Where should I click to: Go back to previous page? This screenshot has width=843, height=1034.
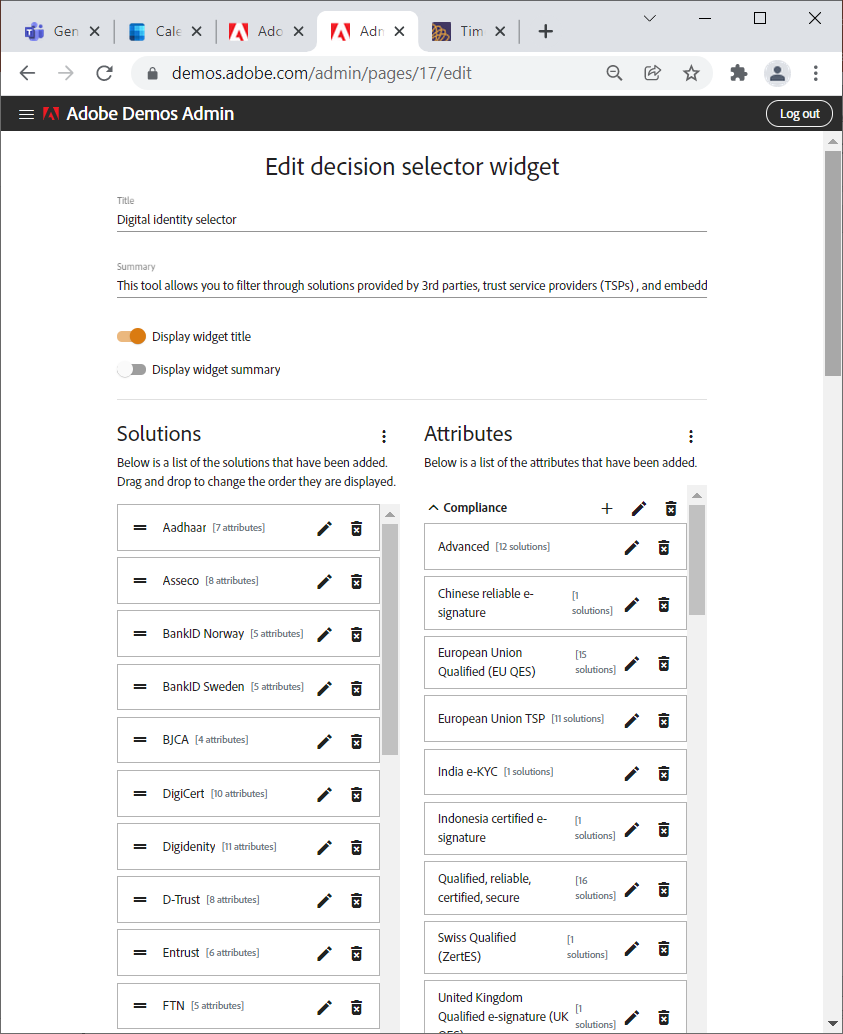click(x=28, y=73)
